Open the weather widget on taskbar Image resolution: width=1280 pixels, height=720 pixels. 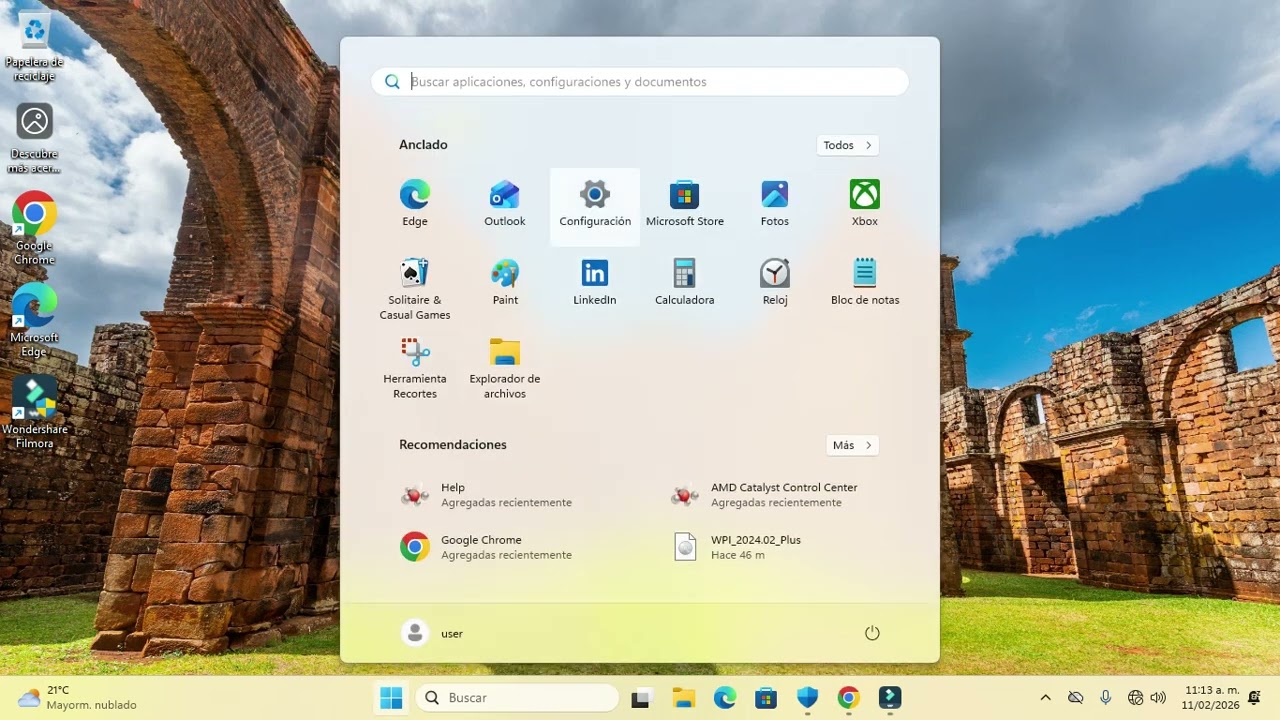click(x=77, y=697)
